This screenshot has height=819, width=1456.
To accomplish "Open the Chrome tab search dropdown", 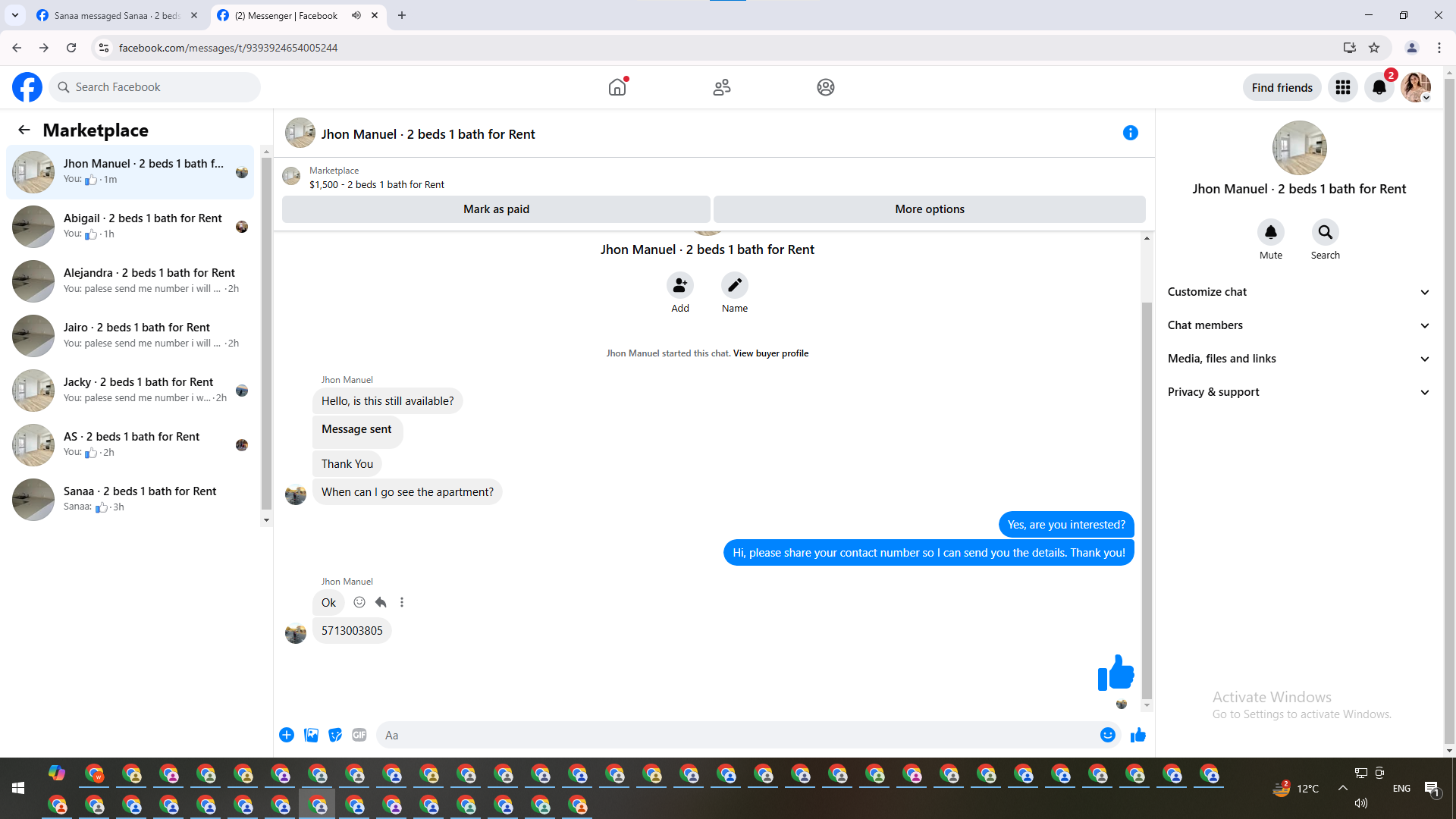I will point(15,15).
